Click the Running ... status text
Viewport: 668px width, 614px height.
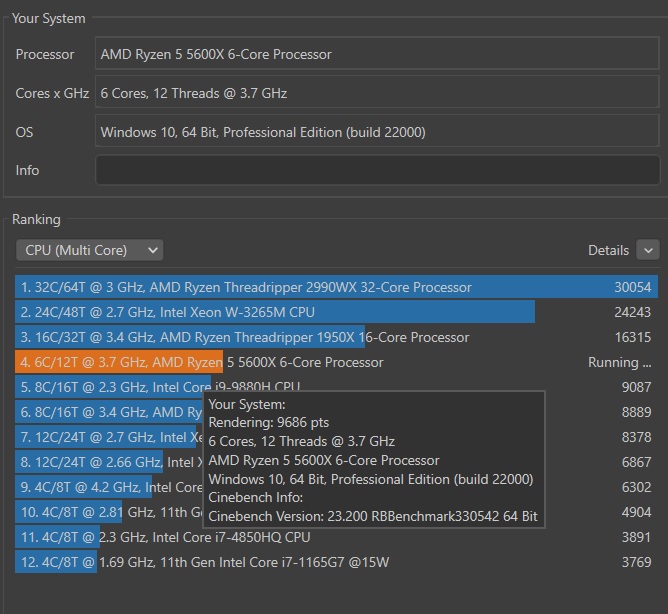pos(619,362)
